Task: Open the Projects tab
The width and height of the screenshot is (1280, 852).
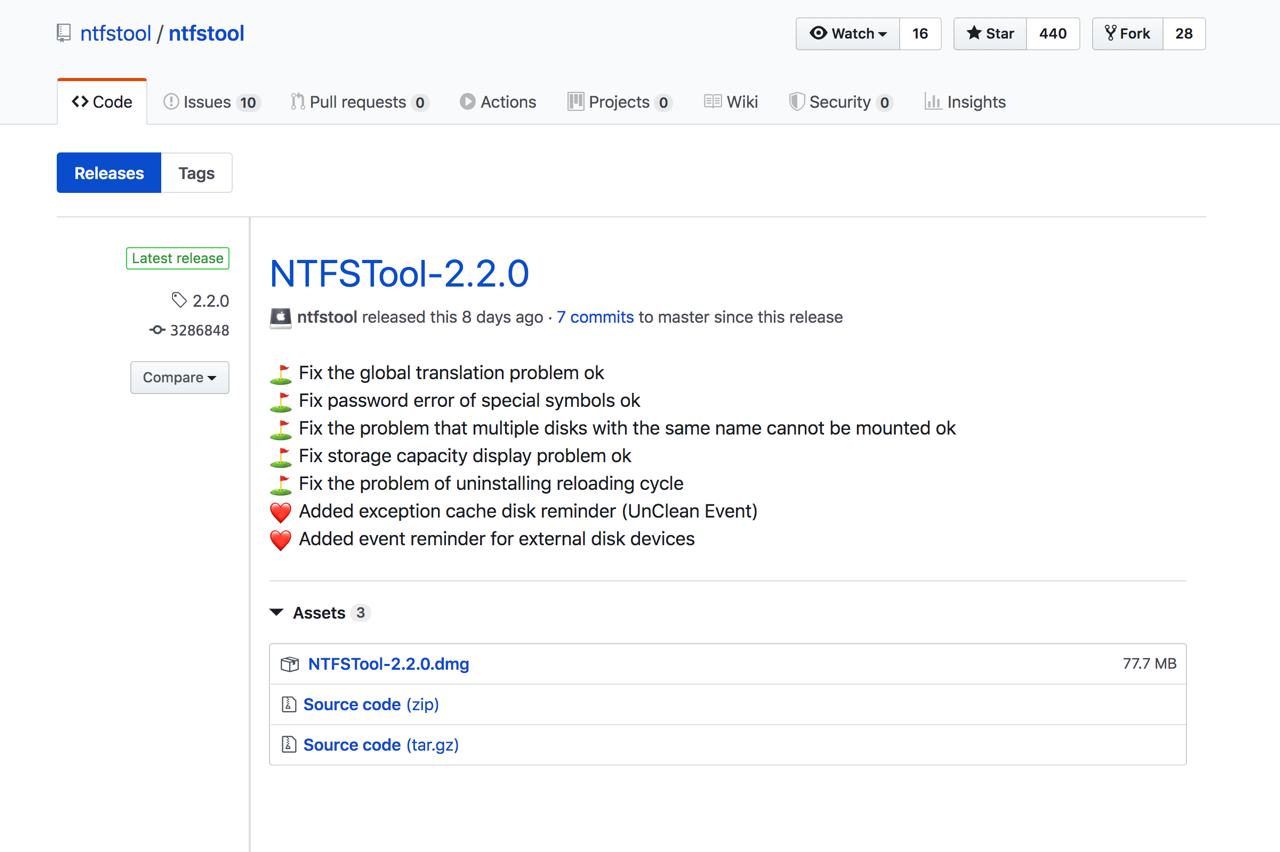Action: tap(619, 102)
